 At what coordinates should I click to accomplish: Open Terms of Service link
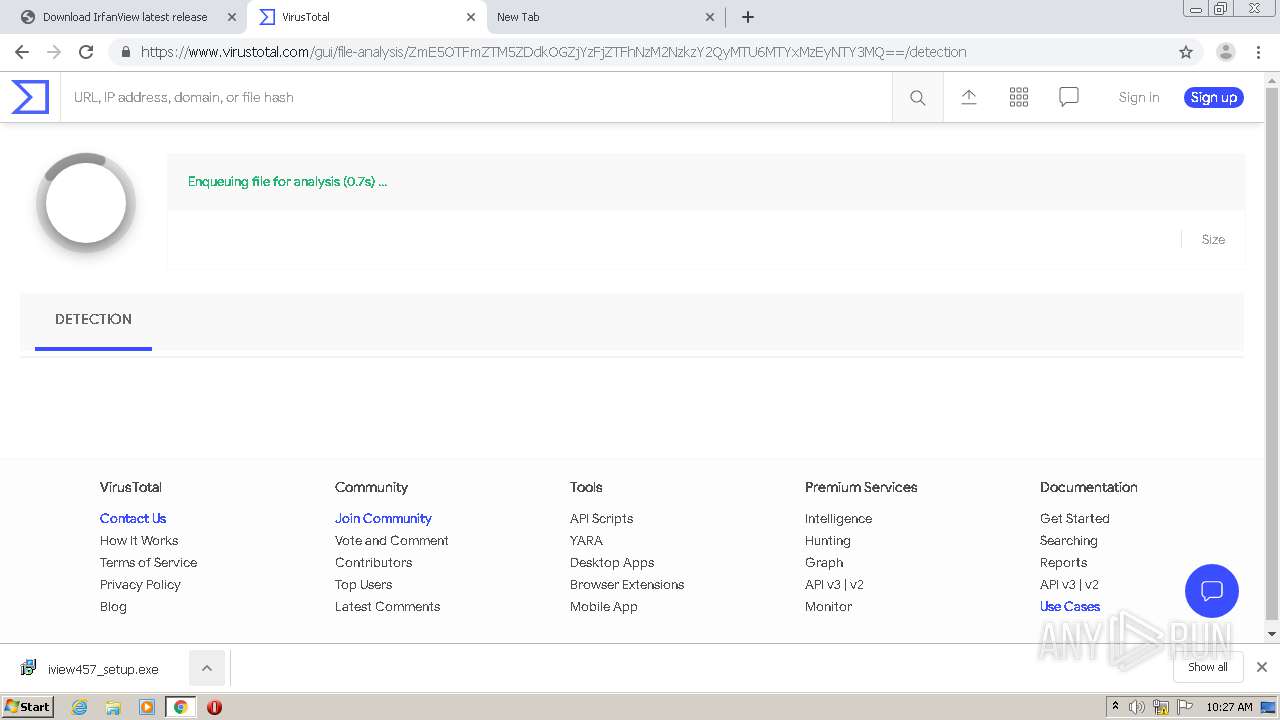148,562
